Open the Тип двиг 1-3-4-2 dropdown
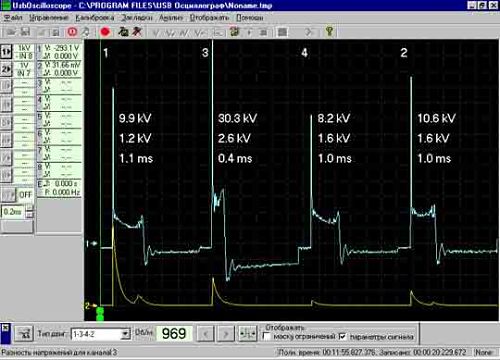Image resolution: width=500 pixels, height=360 pixels. coord(126,334)
